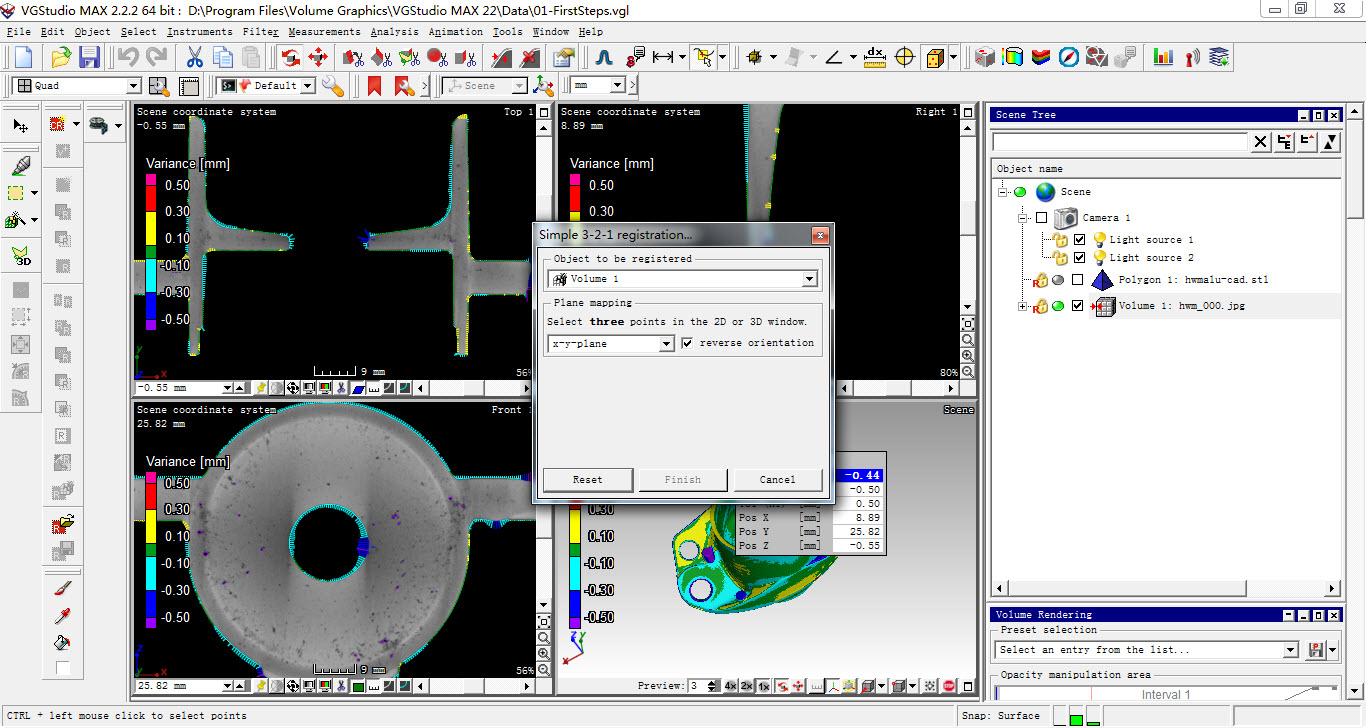Open the Help menu
Image resolution: width=1366 pixels, height=728 pixels.
[x=591, y=32]
